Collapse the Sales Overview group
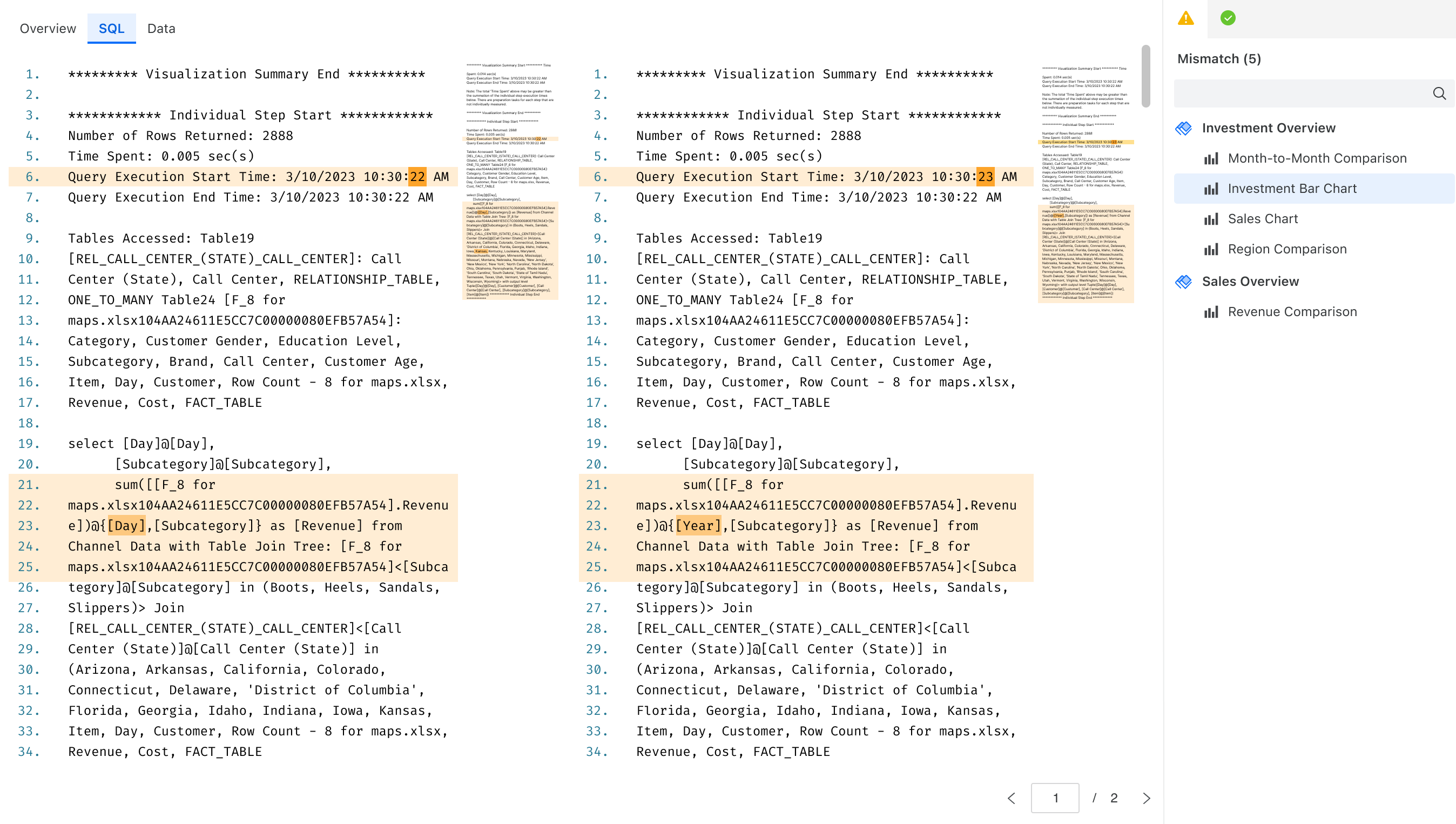 1250,282
